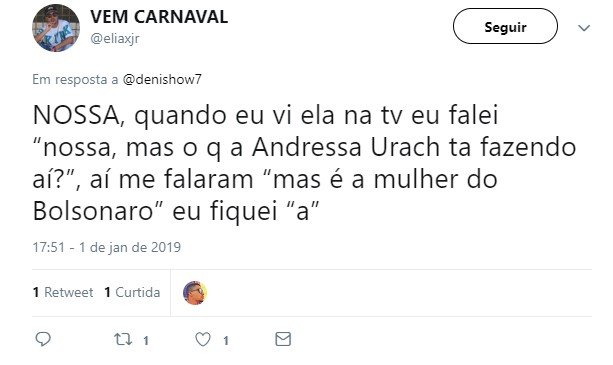Send tweet via envelope message icon

tap(283, 339)
